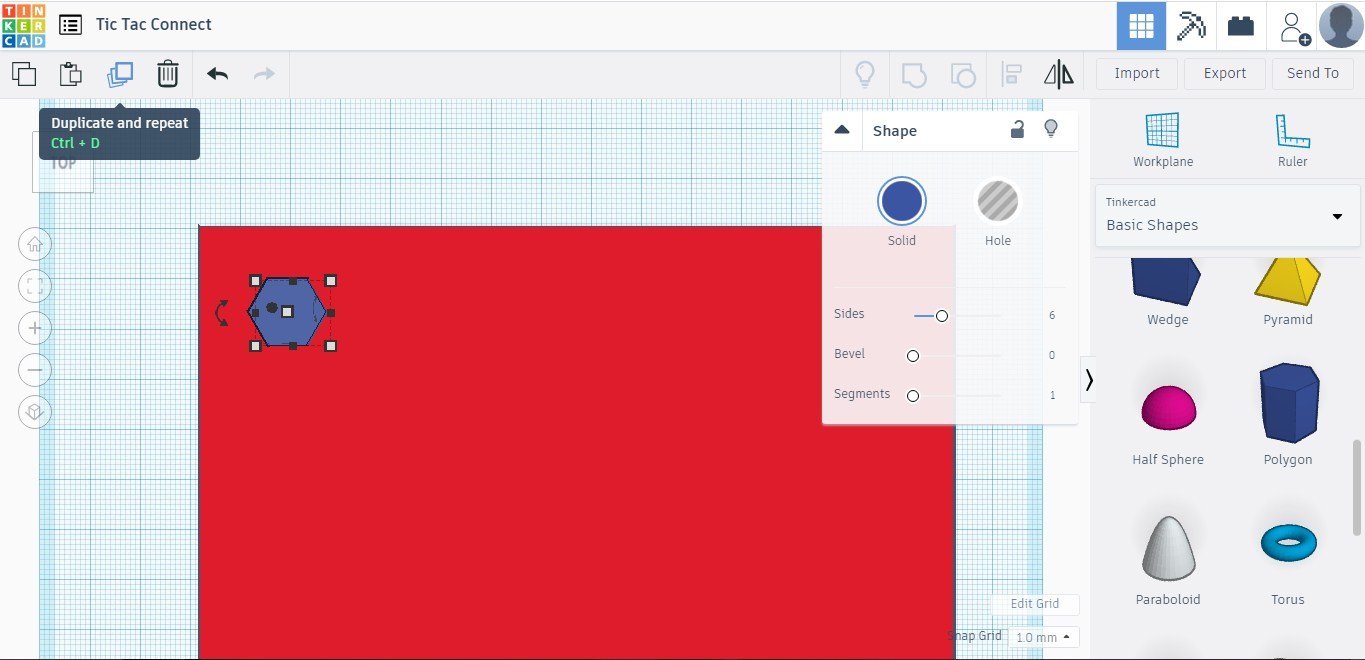Lock the selected shape
1365x660 pixels.
1017,130
